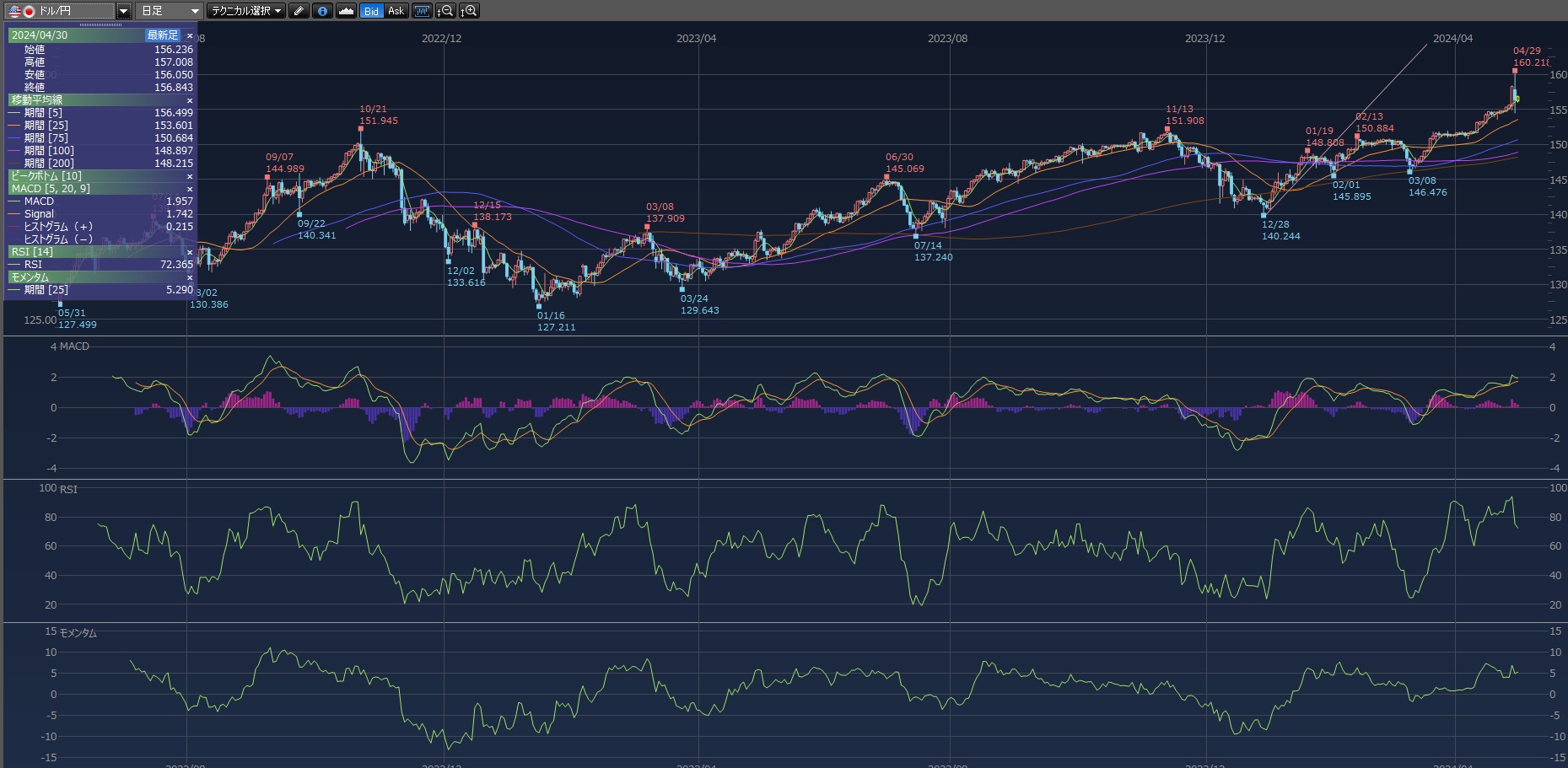The height and width of the screenshot is (768, 1568).
Task: Zoom out the chart with minus magnifier
Action: tap(446, 11)
